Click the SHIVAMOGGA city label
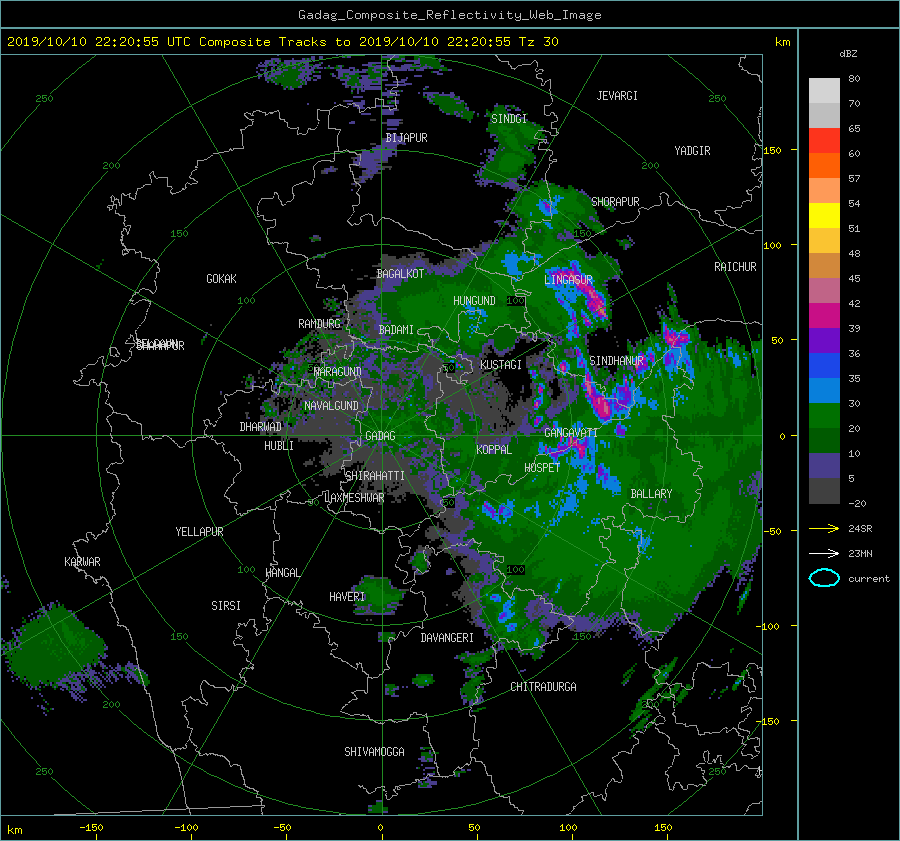This screenshot has width=900, height=841. tap(374, 752)
